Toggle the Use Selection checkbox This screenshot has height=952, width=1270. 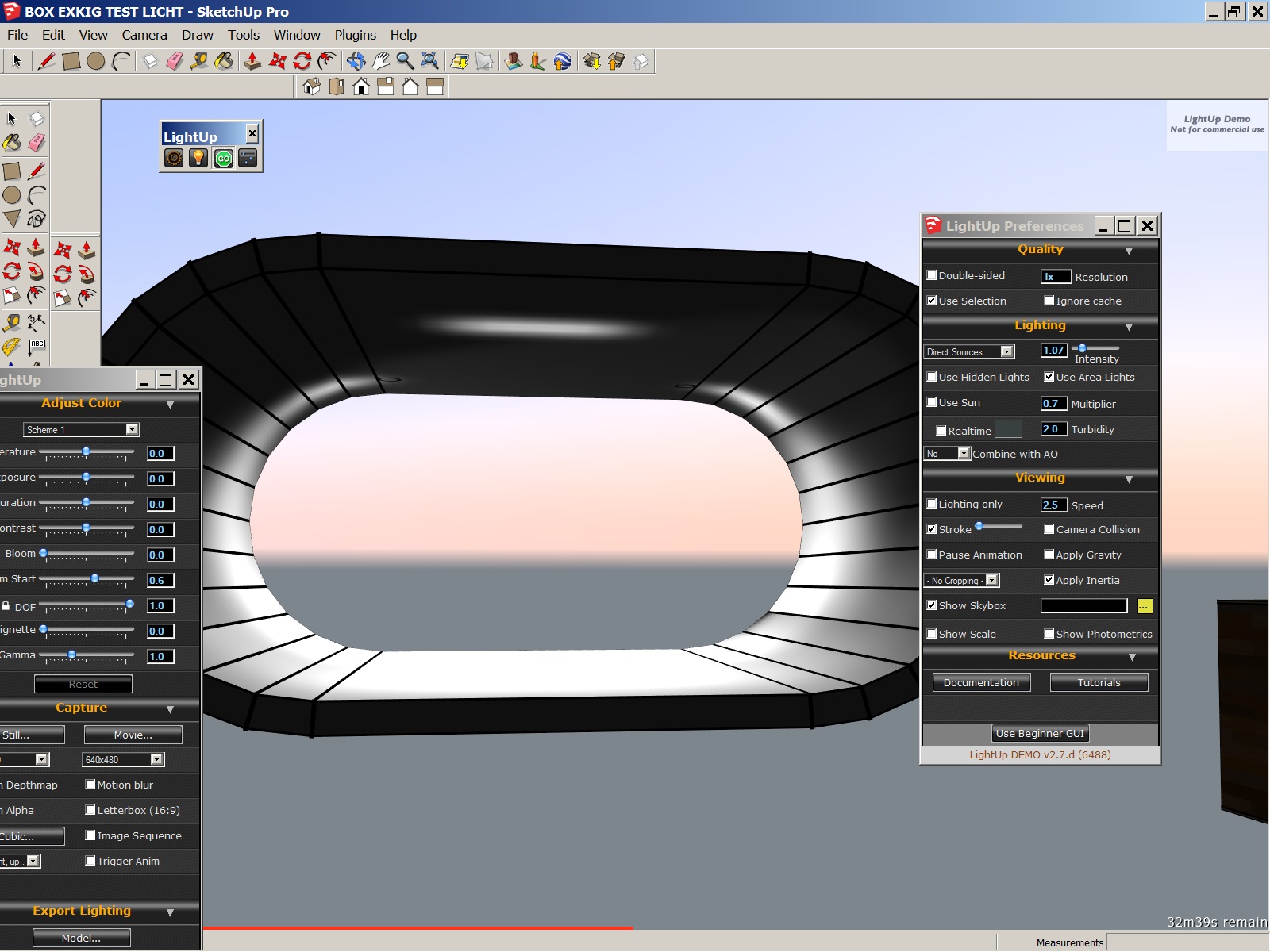(932, 301)
